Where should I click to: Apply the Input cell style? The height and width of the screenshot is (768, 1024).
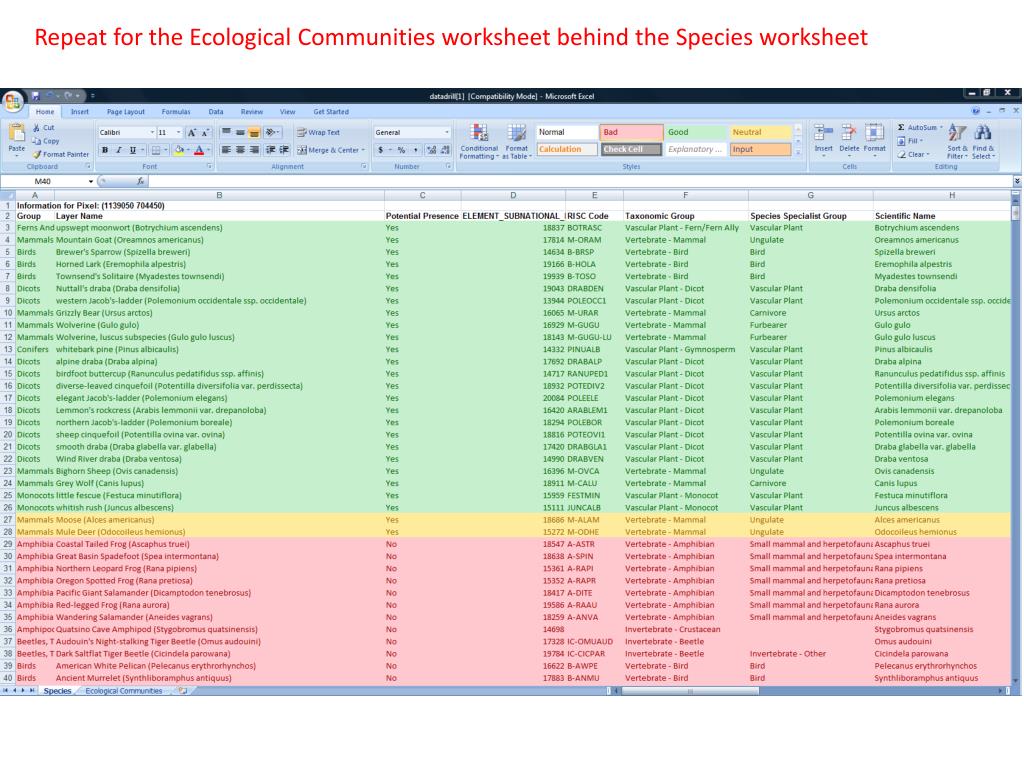(x=760, y=149)
